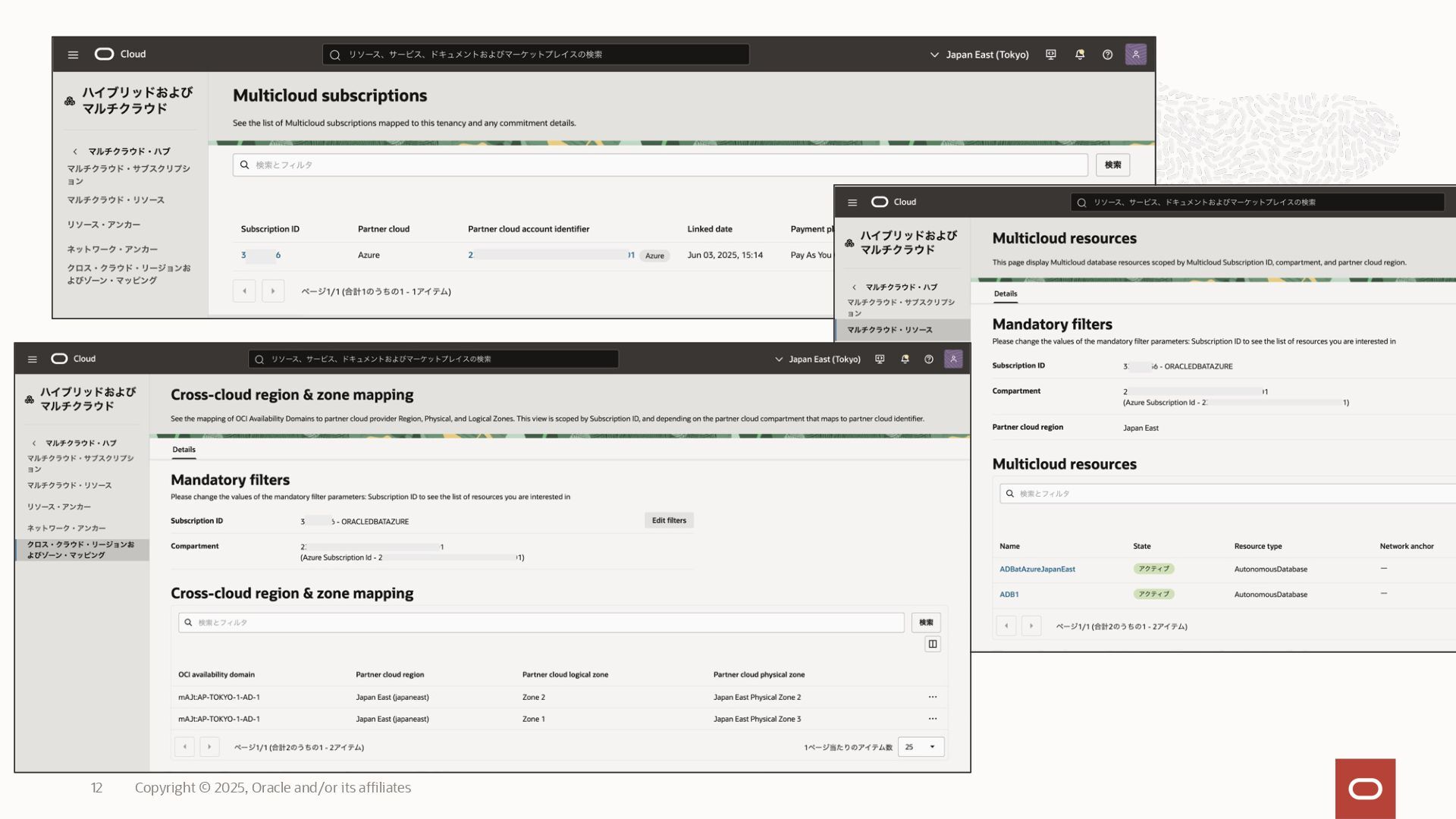Open items per page dropdown showing 25
Viewport: 1456px width, 819px height.
pyautogui.click(x=921, y=747)
